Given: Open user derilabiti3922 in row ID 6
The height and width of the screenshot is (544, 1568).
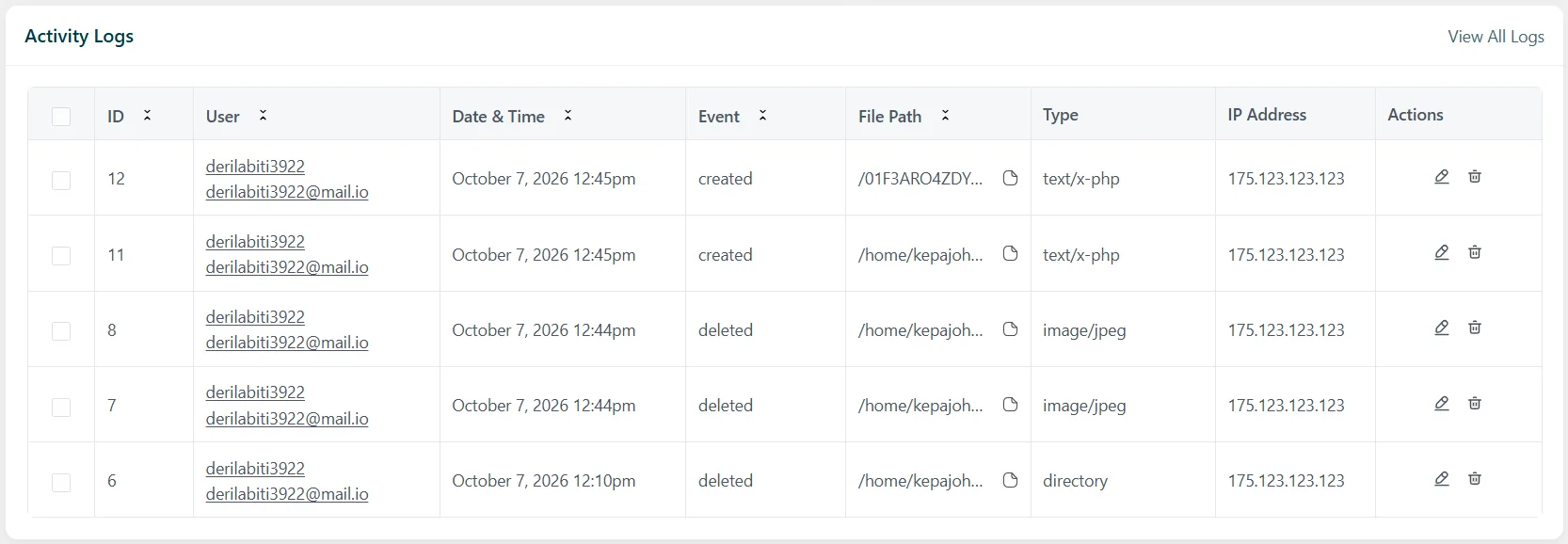Looking at the screenshot, I should click(255, 468).
